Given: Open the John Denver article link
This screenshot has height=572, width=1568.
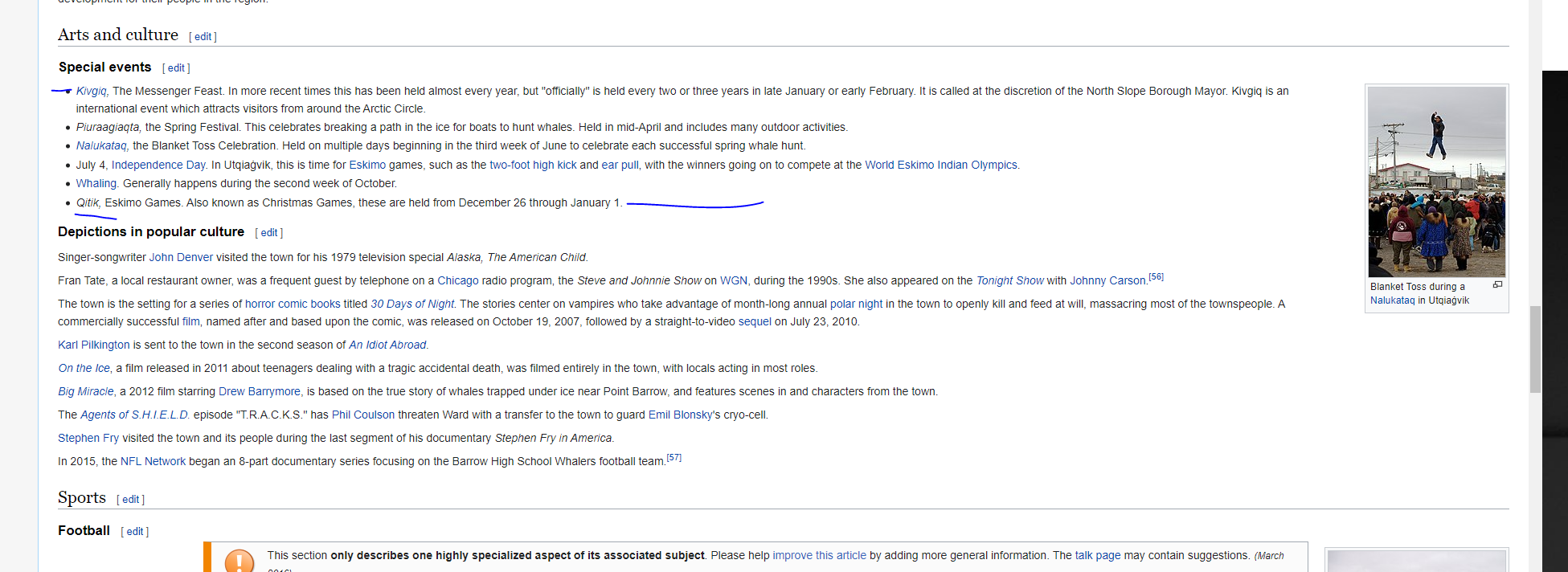Looking at the screenshot, I should point(181,257).
